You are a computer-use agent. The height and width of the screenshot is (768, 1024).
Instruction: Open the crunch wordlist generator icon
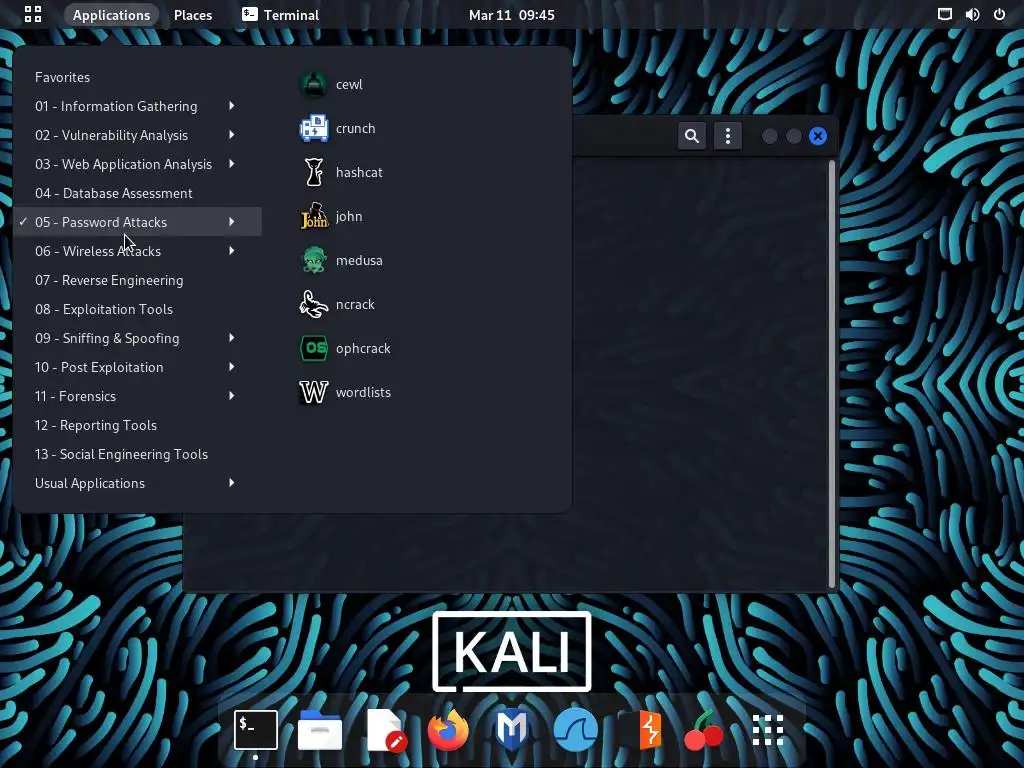click(x=313, y=129)
